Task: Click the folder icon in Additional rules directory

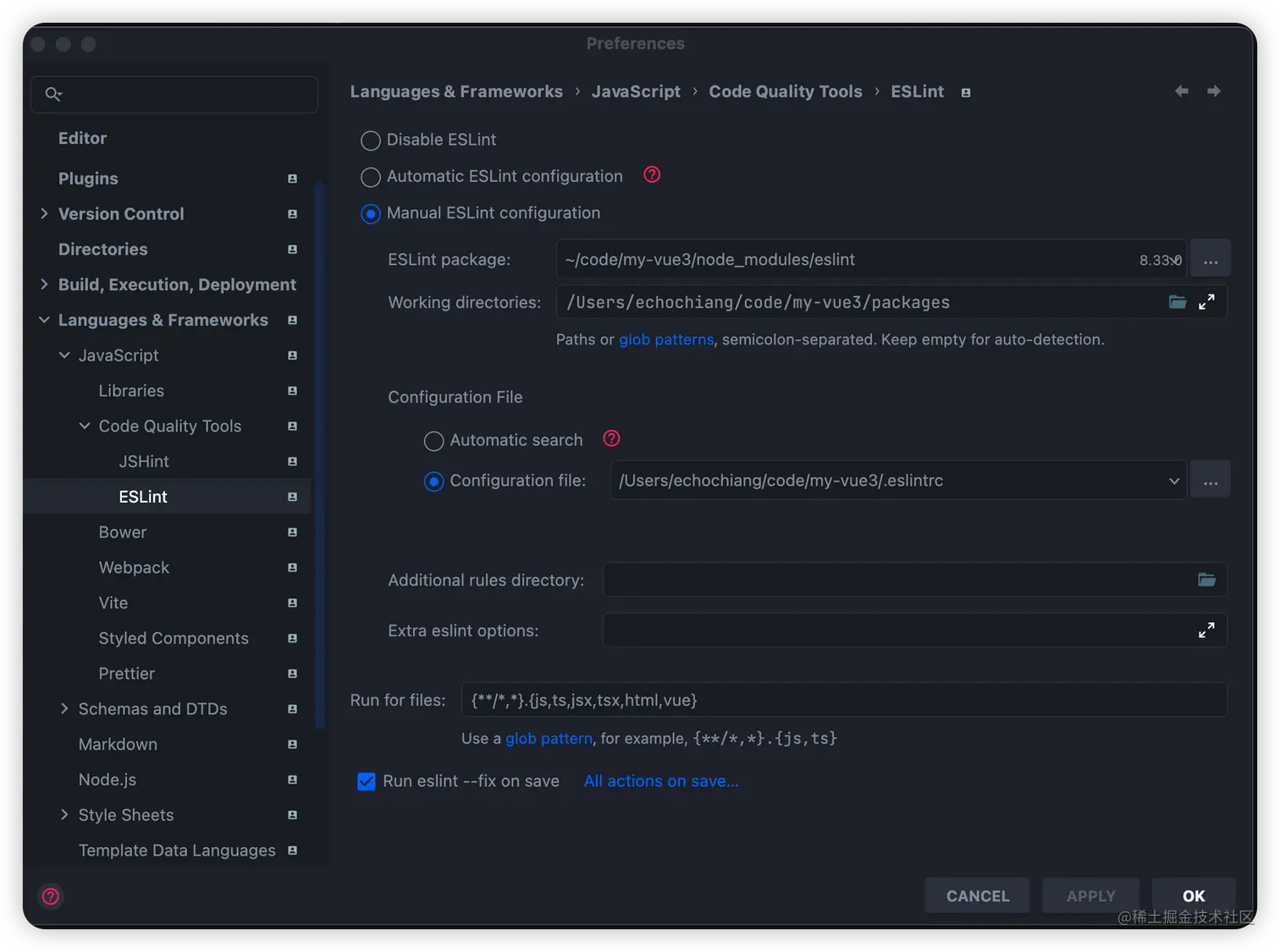Action: click(1206, 580)
